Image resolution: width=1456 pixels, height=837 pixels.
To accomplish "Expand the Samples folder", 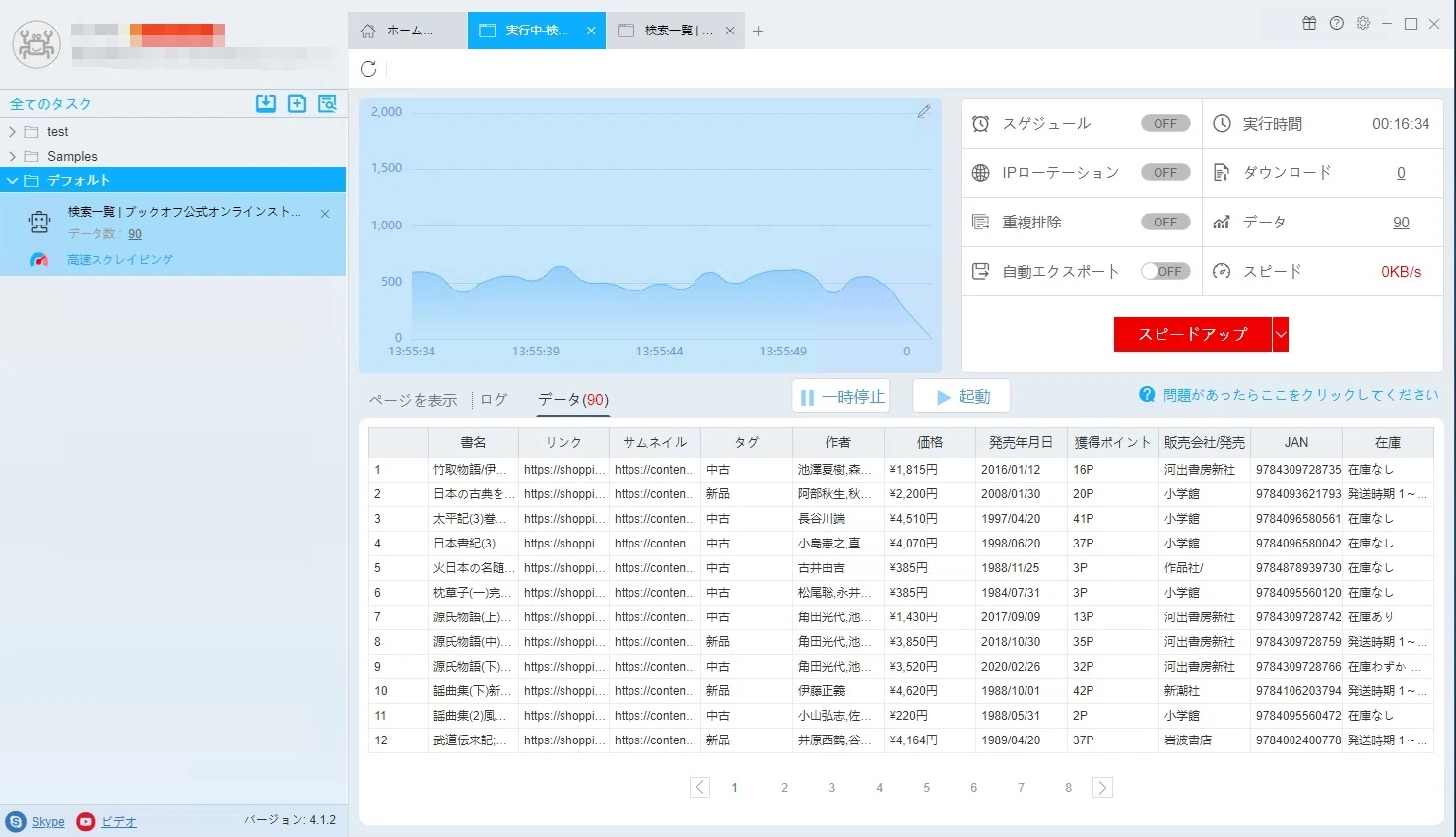I will pos(12,157).
